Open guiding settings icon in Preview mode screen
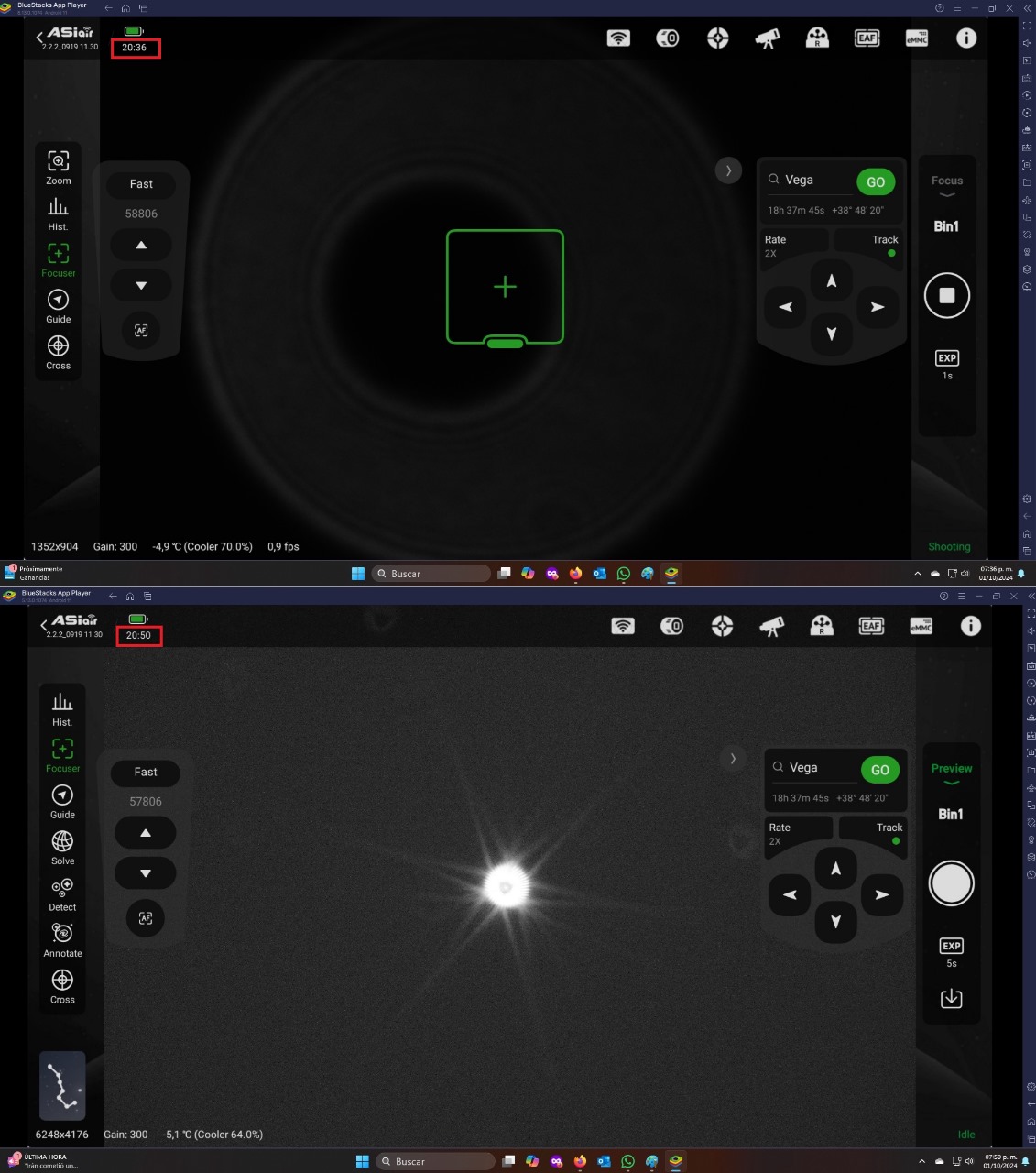 [x=723, y=626]
